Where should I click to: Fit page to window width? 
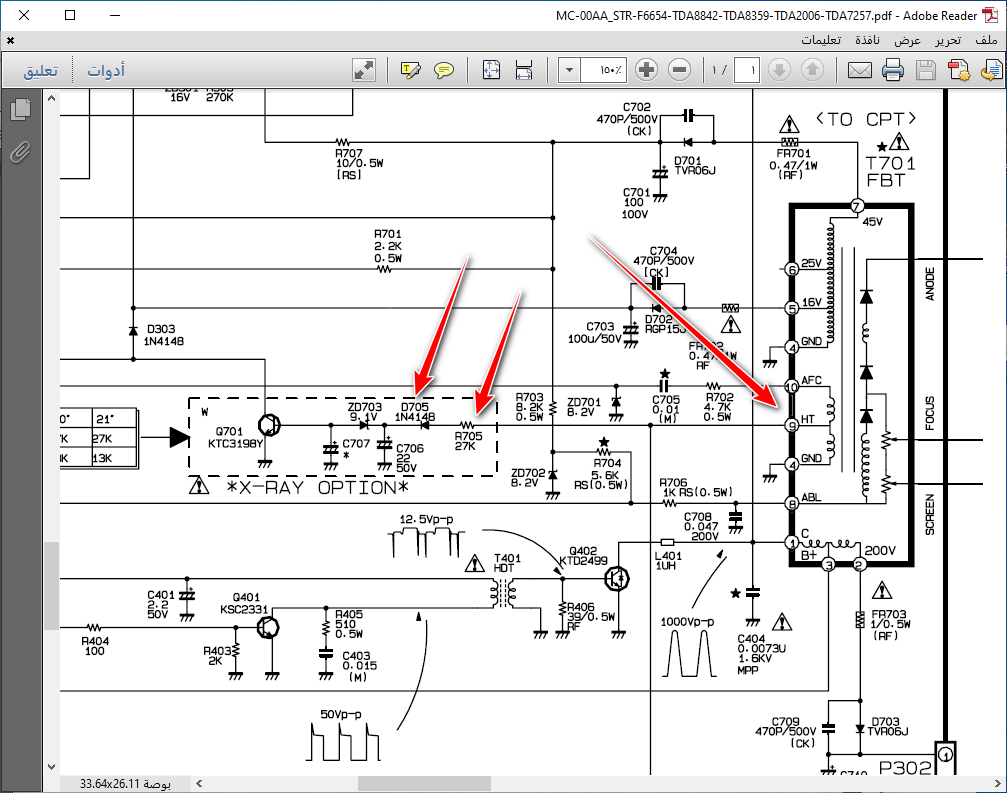(524, 70)
